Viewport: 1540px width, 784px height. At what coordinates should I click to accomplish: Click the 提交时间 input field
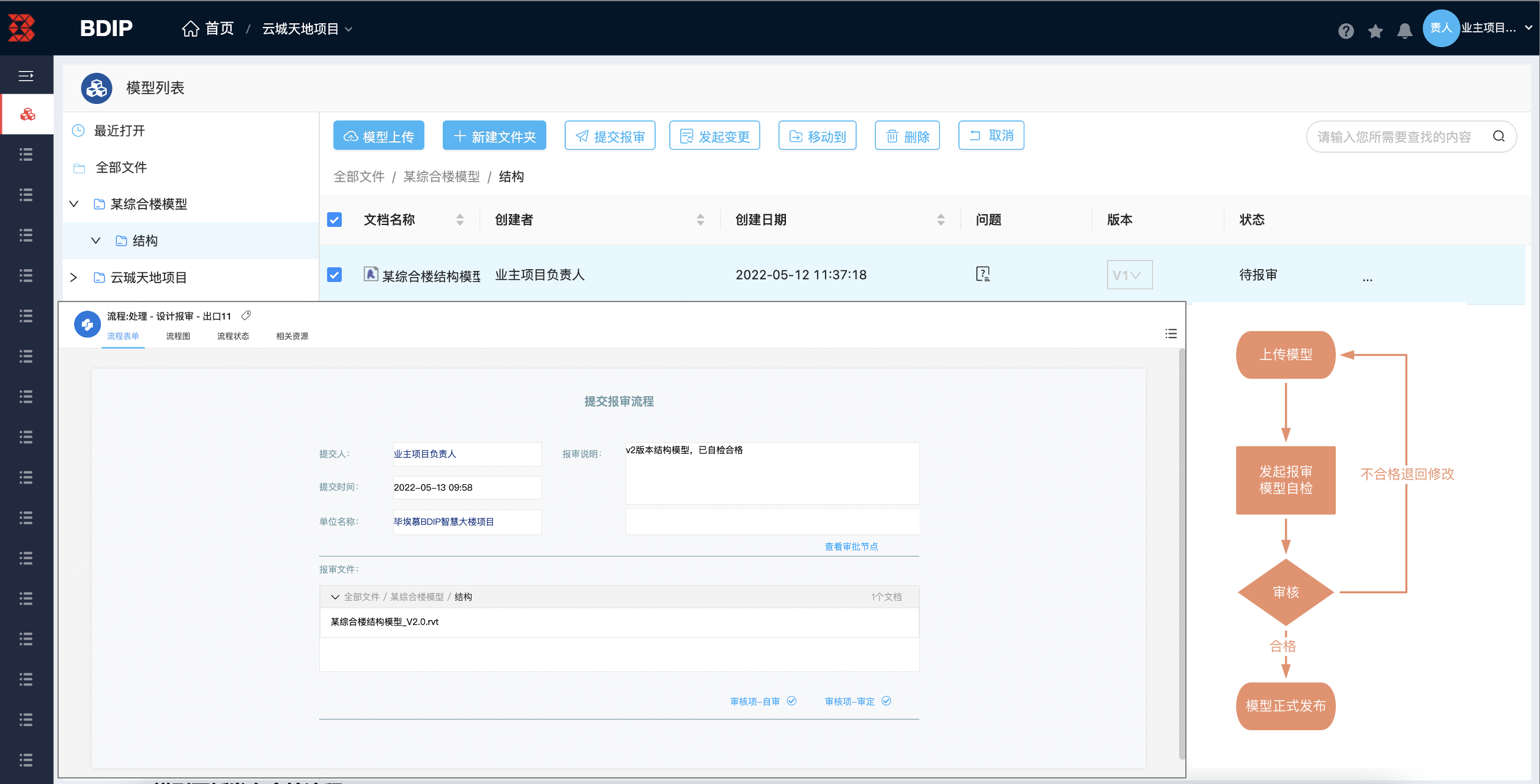click(x=467, y=487)
